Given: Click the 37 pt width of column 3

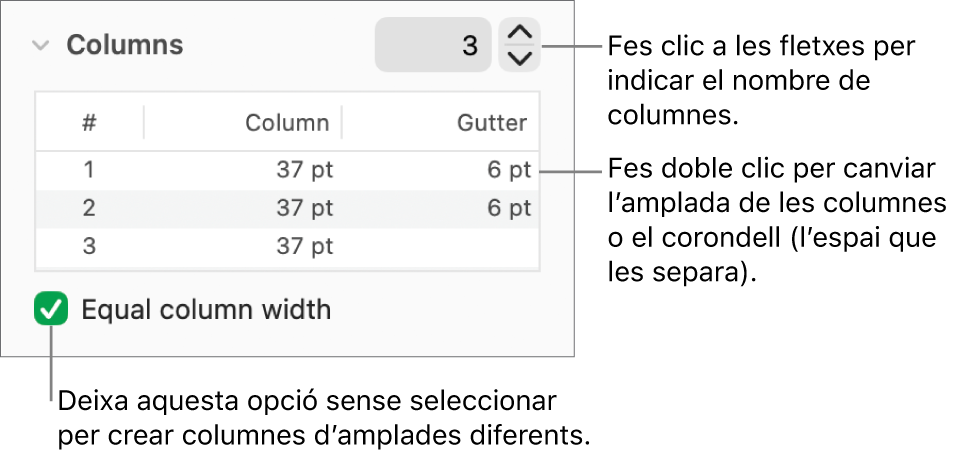Looking at the screenshot, I should click(x=304, y=246).
